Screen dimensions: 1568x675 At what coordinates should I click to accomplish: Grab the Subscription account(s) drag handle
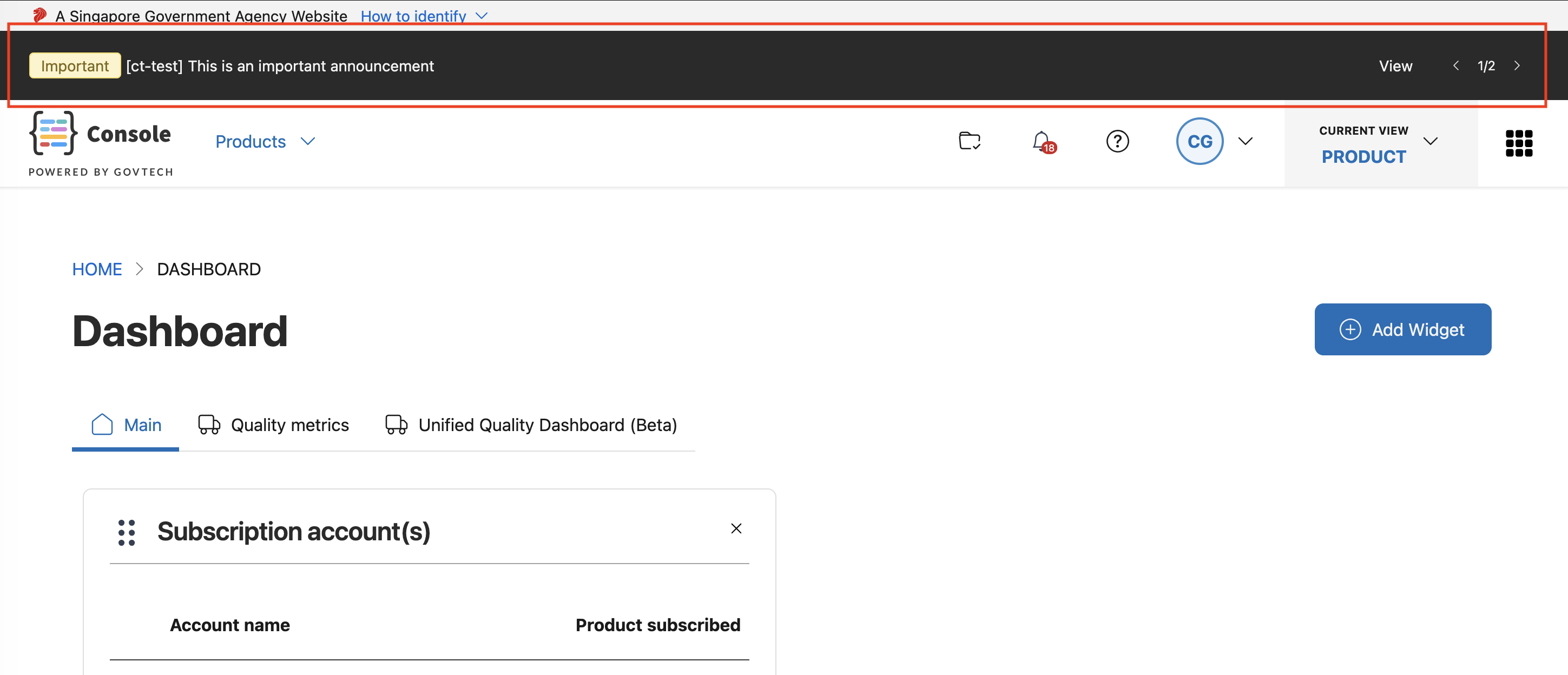coord(127,533)
